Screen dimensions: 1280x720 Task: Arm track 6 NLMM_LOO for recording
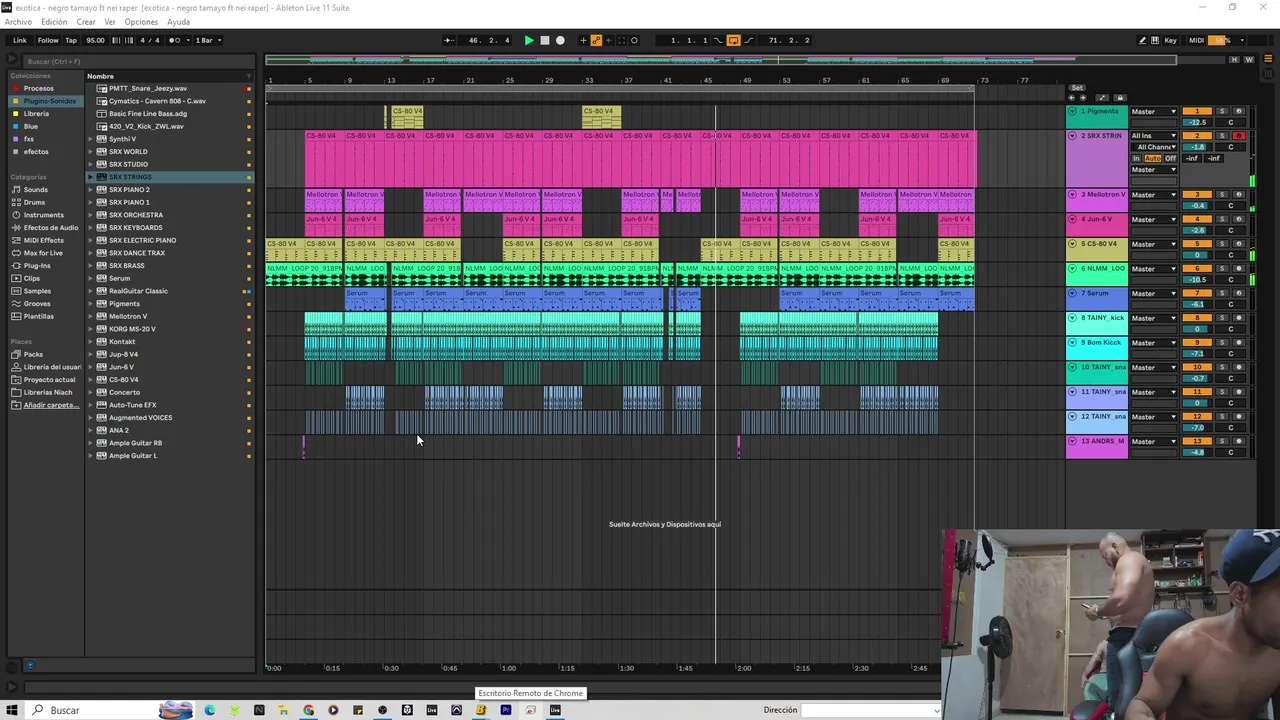(x=1238, y=269)
